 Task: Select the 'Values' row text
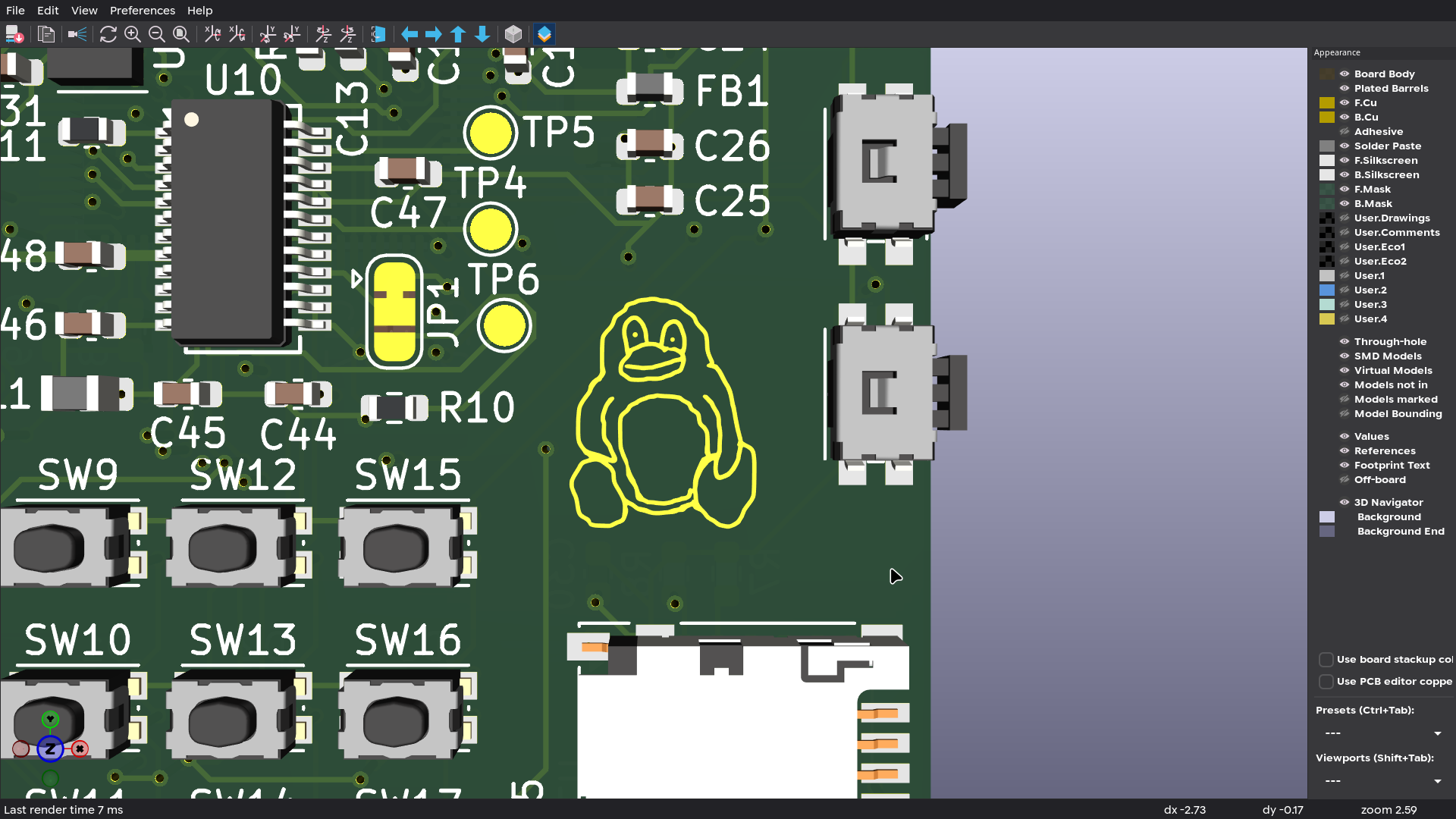1372,436
